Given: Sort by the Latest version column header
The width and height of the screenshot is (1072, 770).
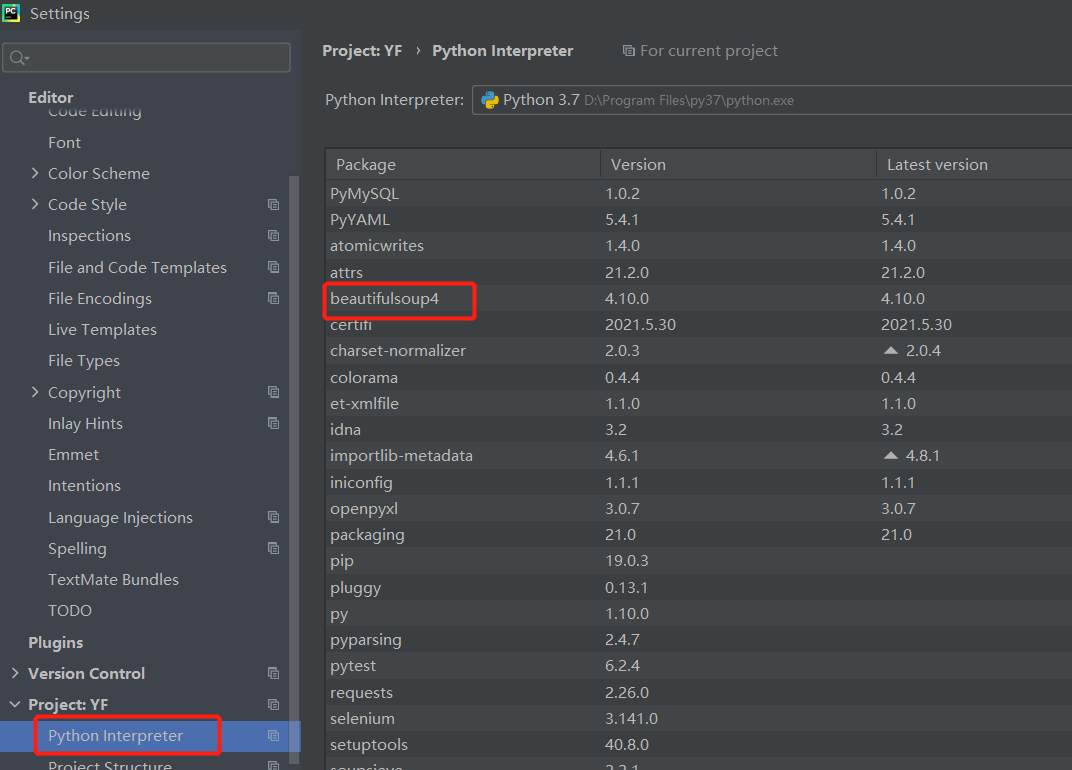Looking at the screenshot, I should 974,165.
